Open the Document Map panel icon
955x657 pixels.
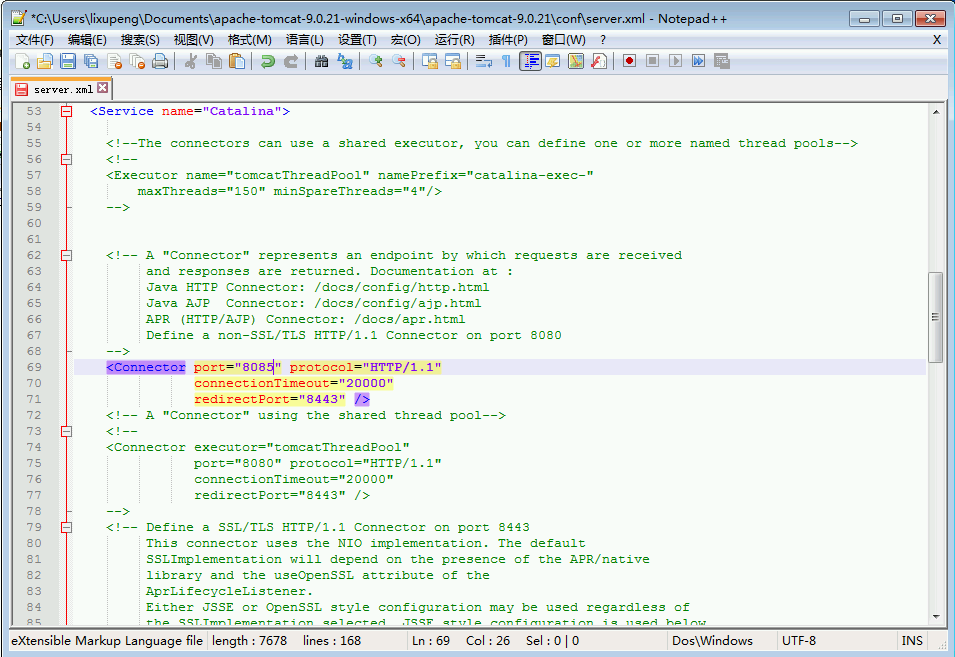point(576,61)
